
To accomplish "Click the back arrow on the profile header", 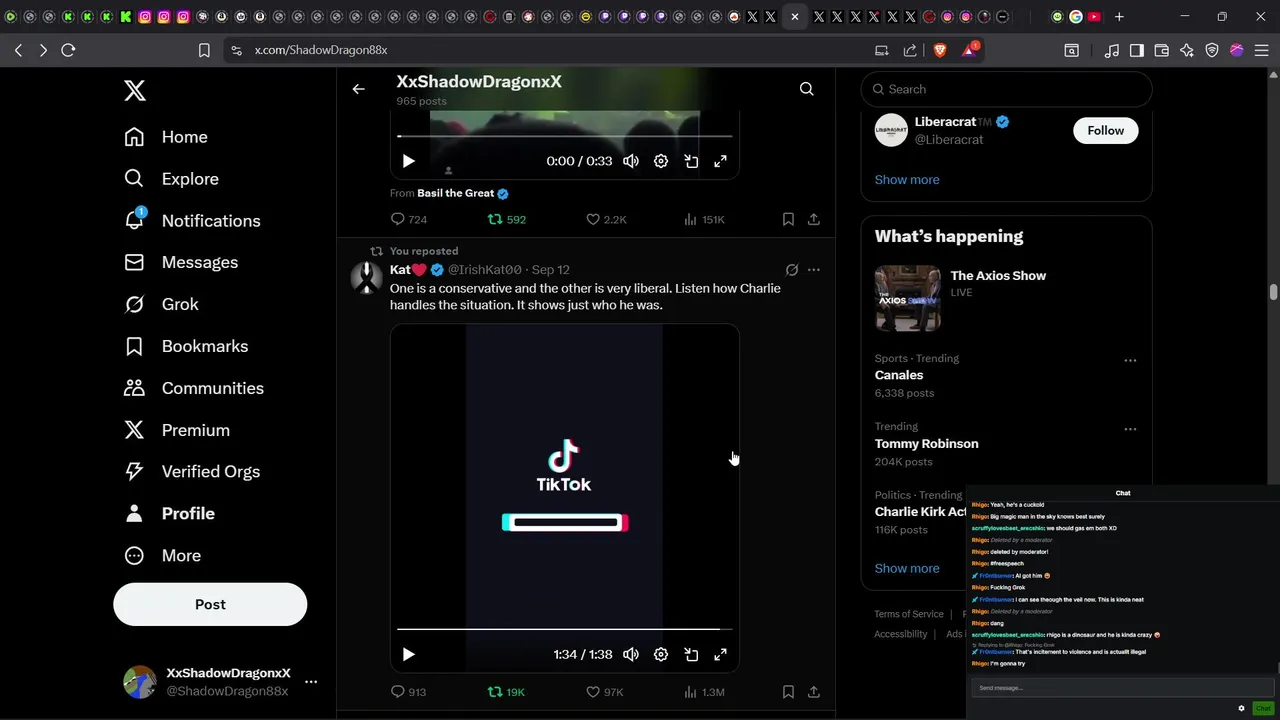I will tap(358, 89).
